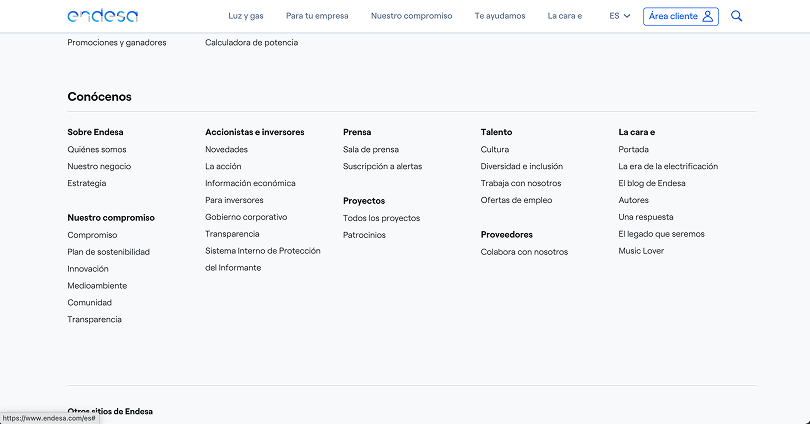The height and width of the screenshot is (424, 810).
Task: Open the search magnifier icon
Action: [737, 16]
